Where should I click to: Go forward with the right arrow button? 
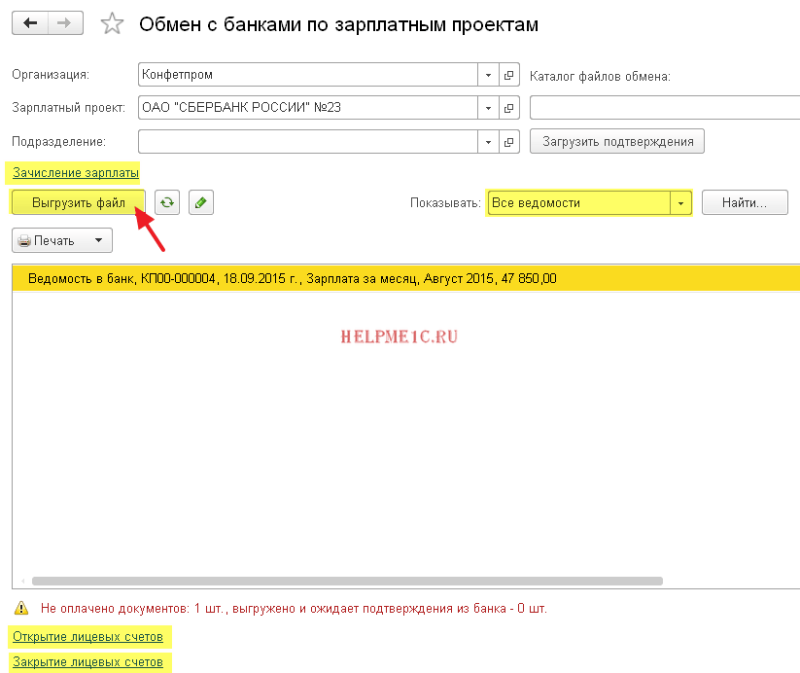65,23
